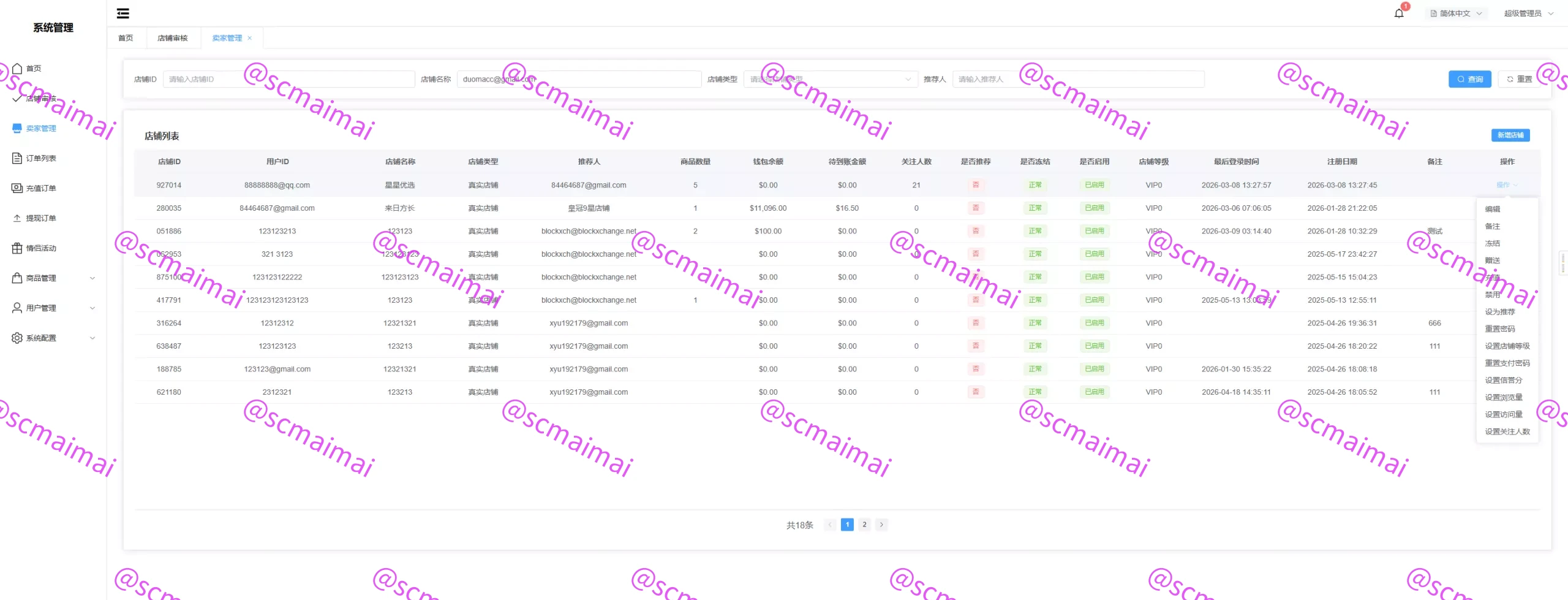Focus the 店铺ID input field
The width and height of the screenshot is (1568, 600).
pos(288,80)
